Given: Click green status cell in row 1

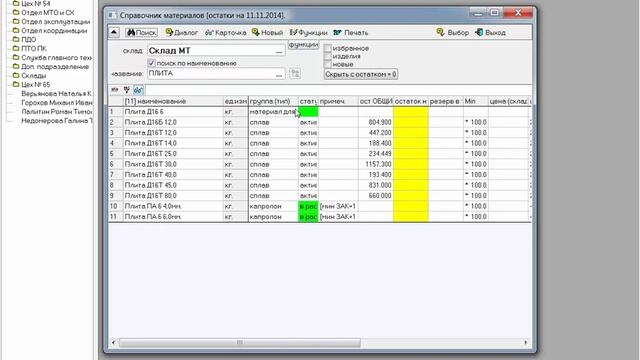Looking at the screenshot, I should point(308,111).
